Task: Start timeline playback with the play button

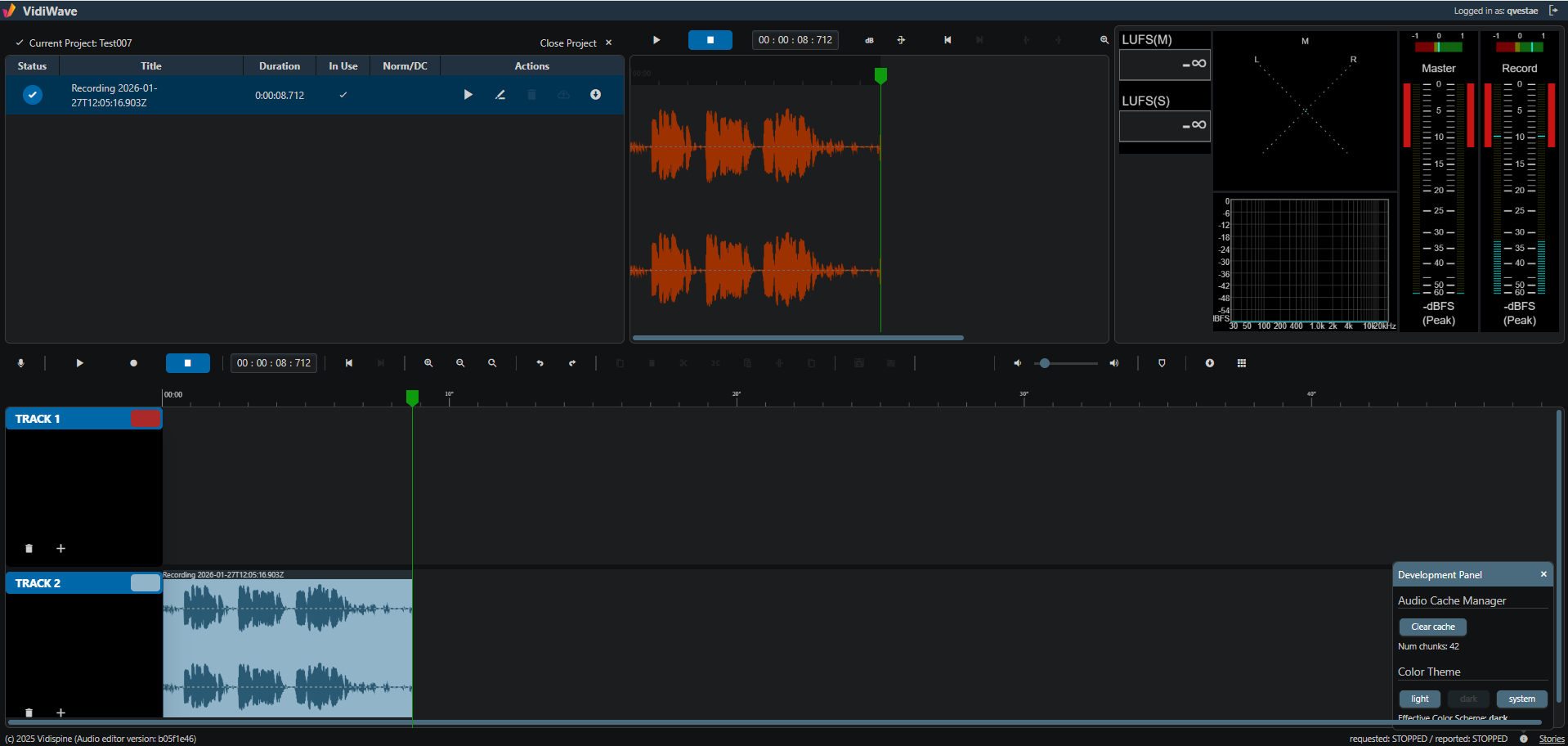Action: [x=79, y=363]
